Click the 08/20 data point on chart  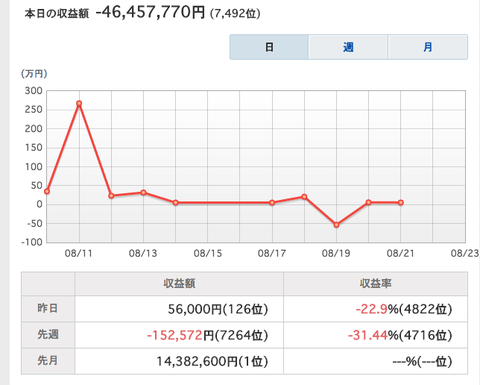[368, 202]
